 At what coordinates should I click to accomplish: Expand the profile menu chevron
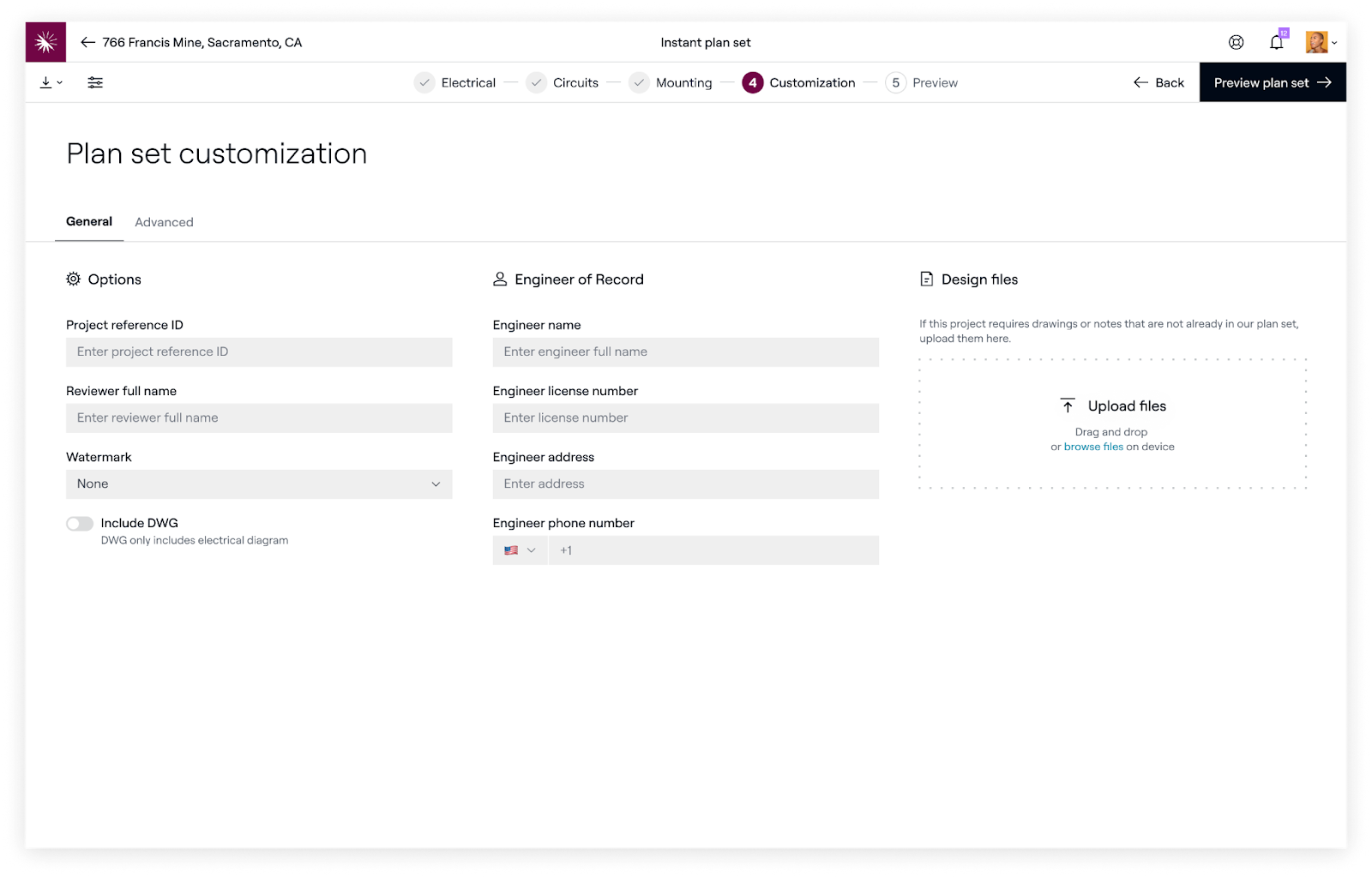coord(1334,43)
